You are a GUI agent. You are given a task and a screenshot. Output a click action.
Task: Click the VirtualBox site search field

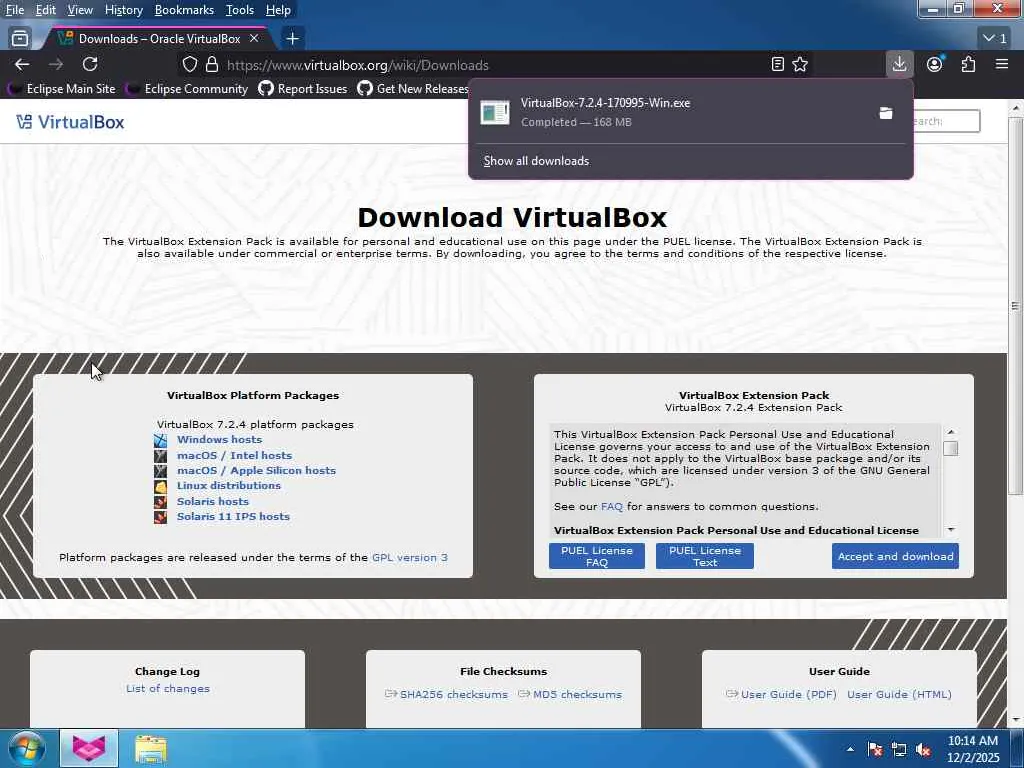pyautogui.click(x=946, y=121)
